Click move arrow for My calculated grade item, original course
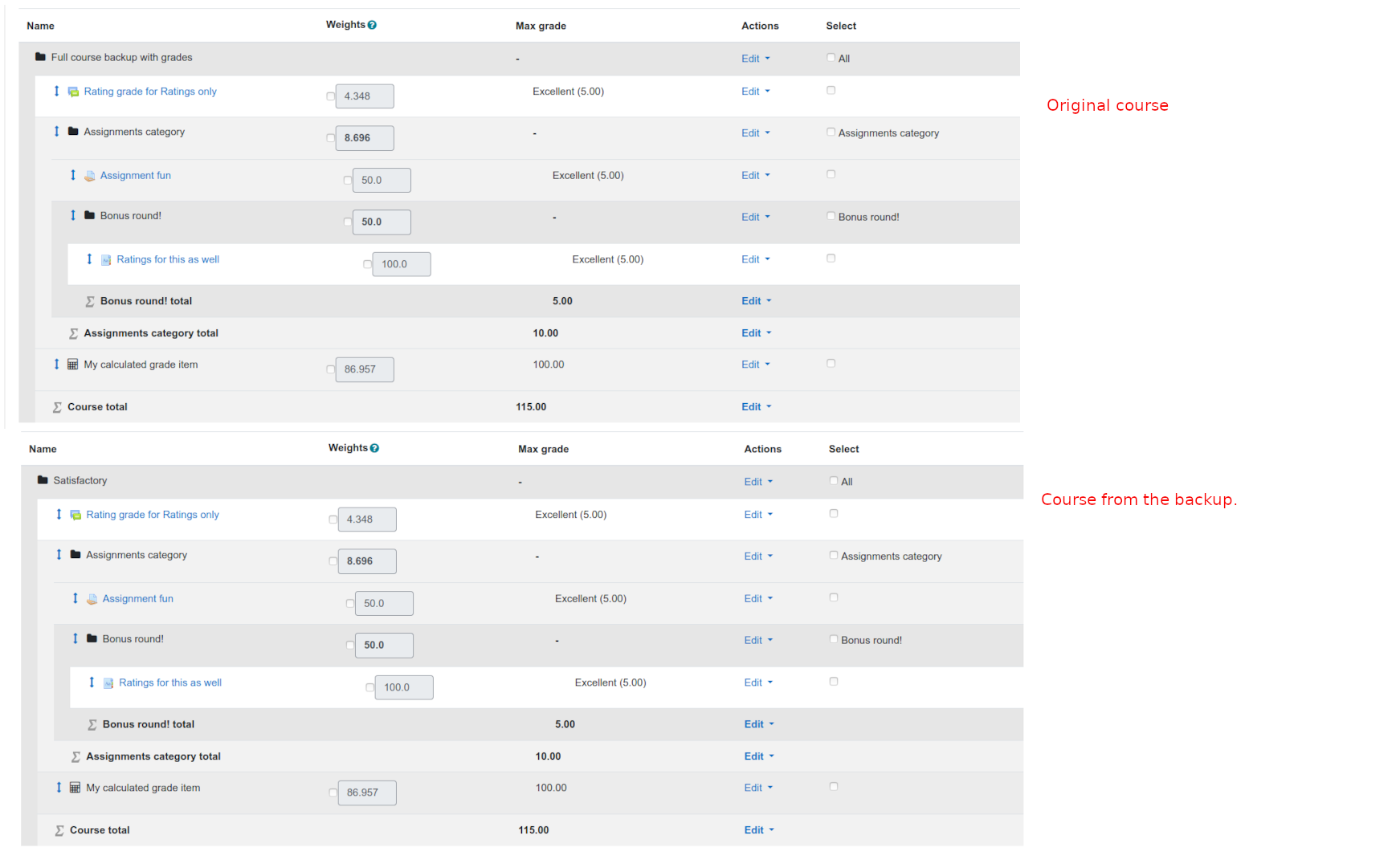Screen dimensions: 1400x860 click(x=56, y=364)
